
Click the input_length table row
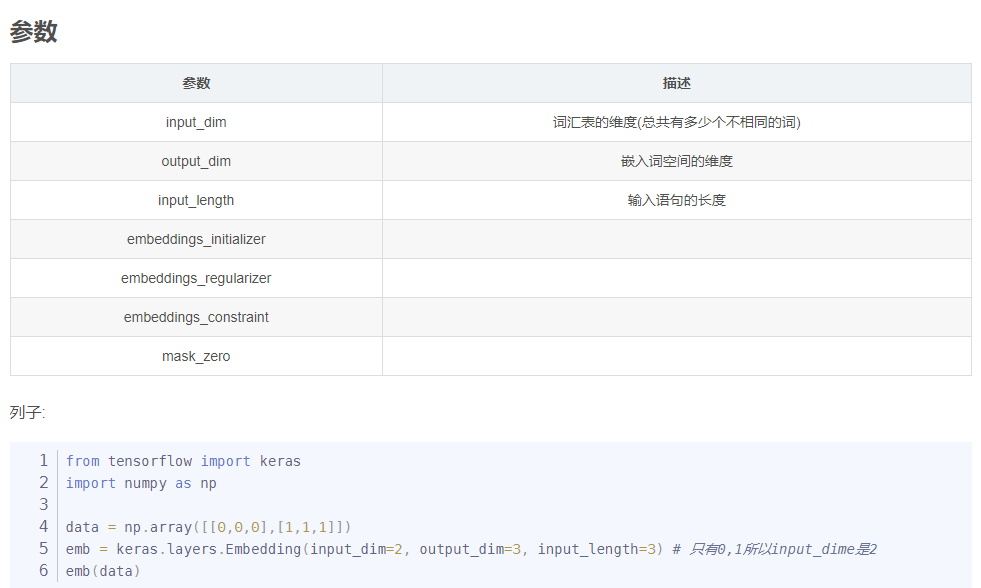195,200
